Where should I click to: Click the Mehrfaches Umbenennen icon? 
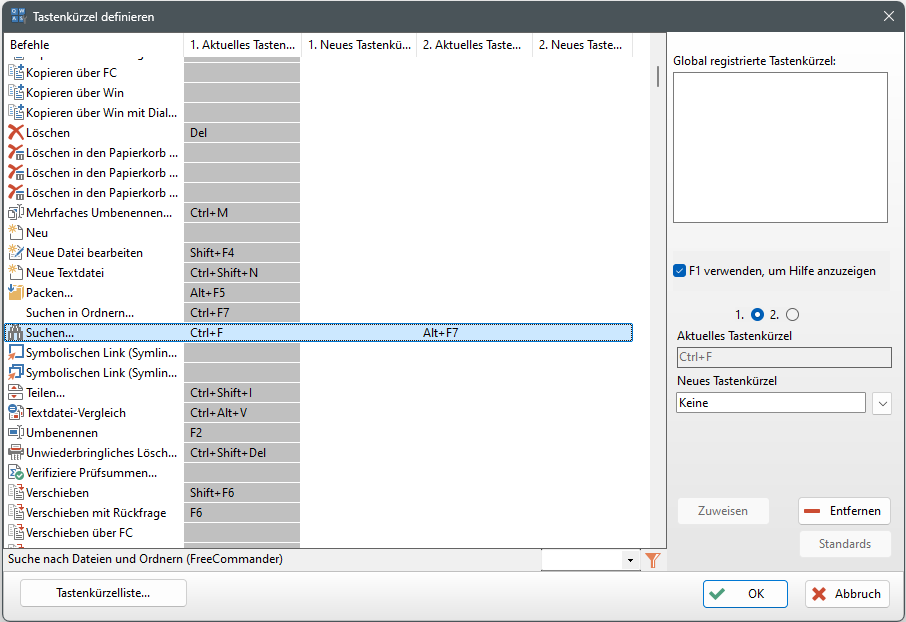(15, 212)
